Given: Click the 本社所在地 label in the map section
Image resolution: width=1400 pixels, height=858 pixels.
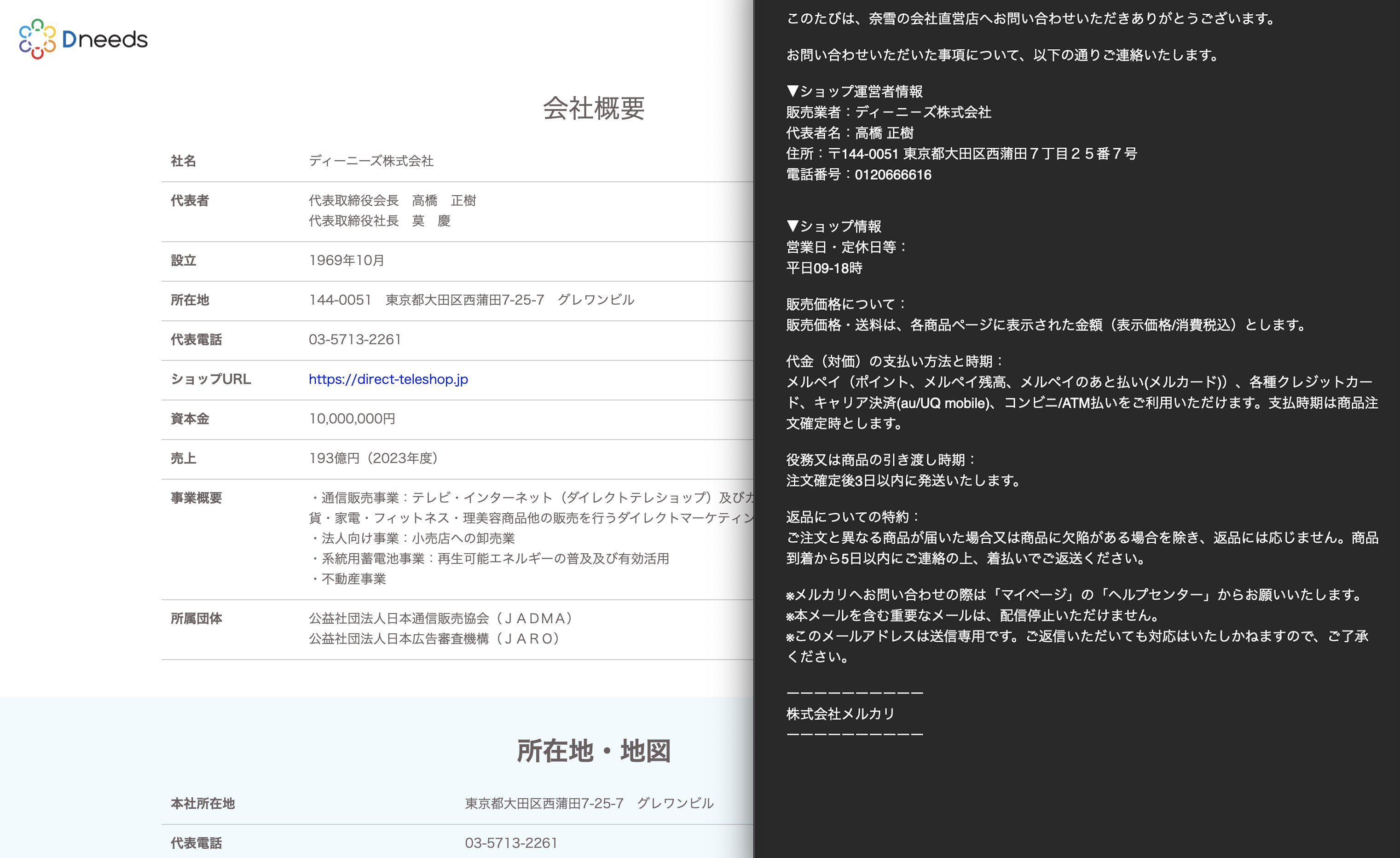Looking at the screenshot, I should [x=202, y=803].
